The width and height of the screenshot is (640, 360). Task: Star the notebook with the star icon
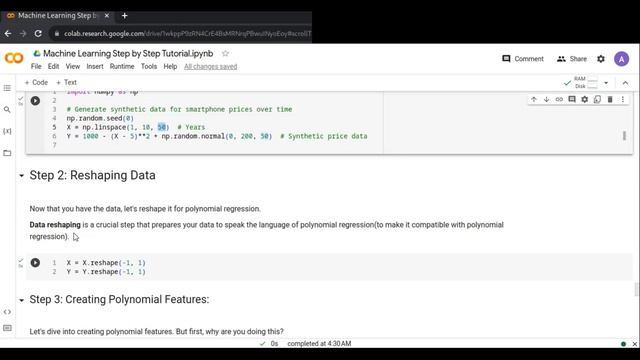[x=225, y=53]
